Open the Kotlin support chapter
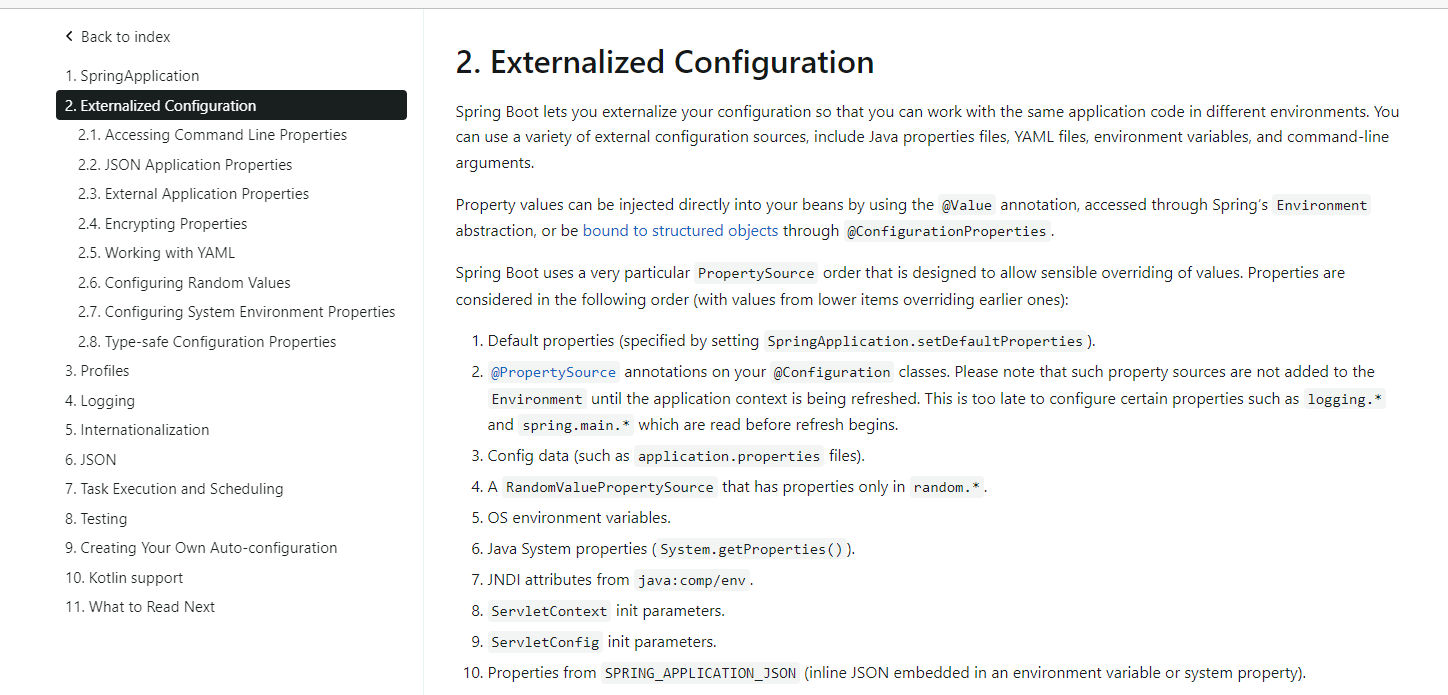 coord(124,577)
